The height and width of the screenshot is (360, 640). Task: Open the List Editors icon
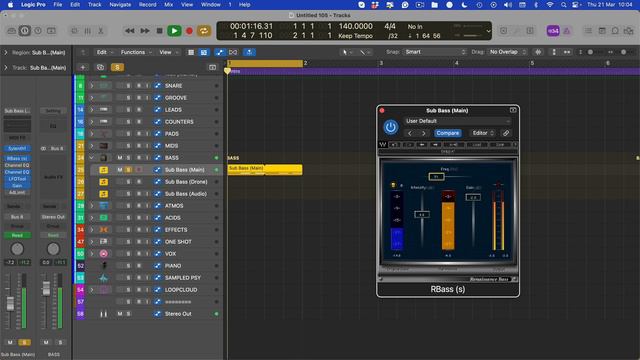588,31
